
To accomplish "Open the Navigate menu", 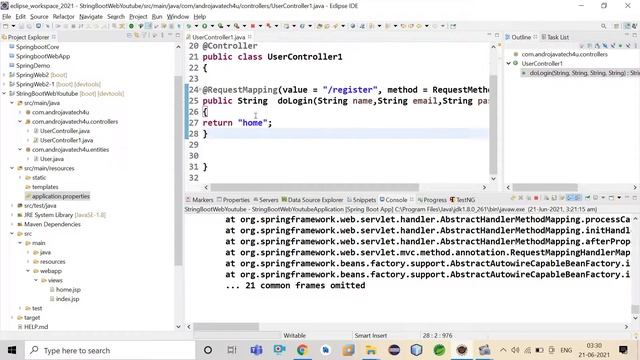I will [x=91, y=17].
